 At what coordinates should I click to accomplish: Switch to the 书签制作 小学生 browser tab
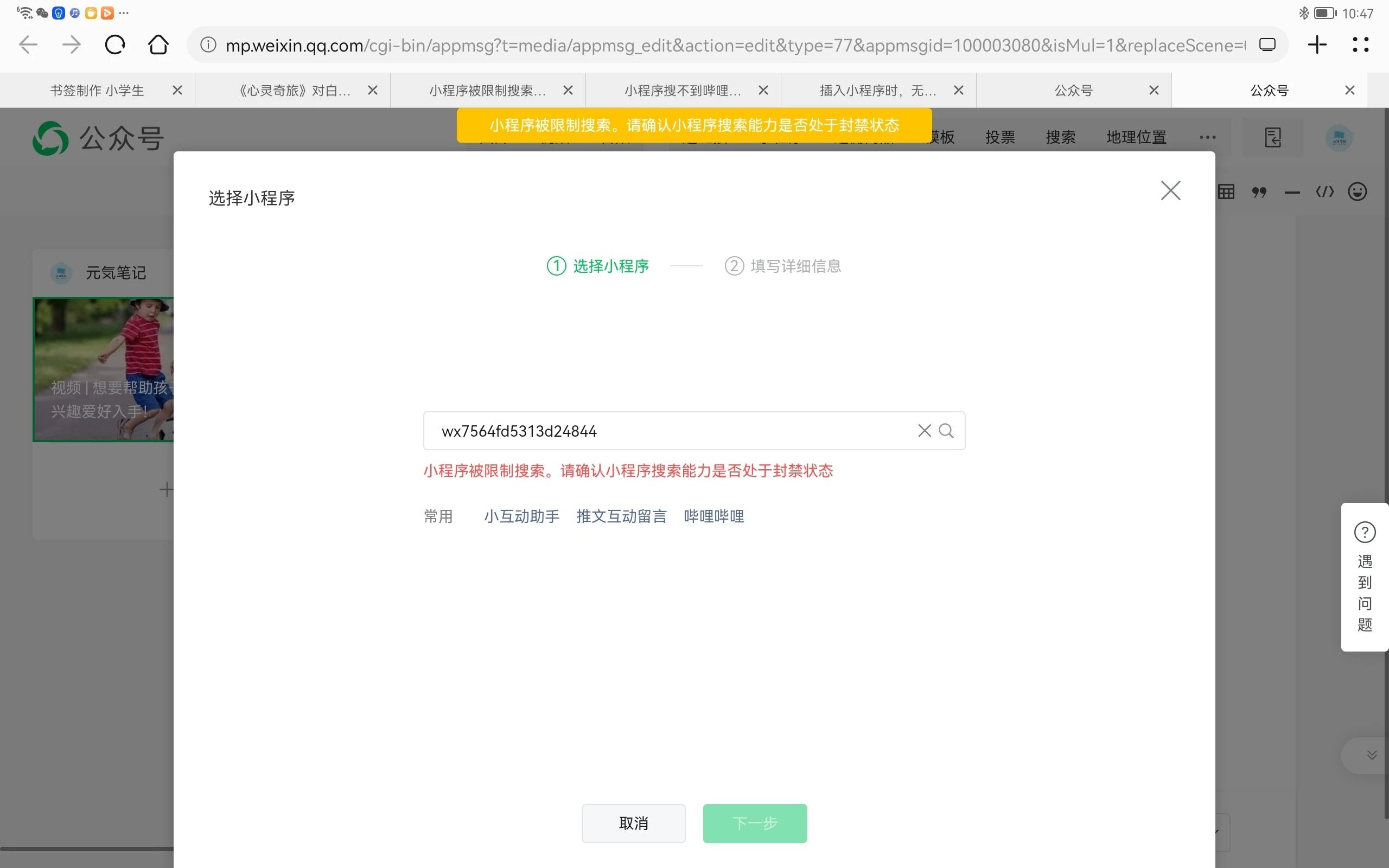click(x=98, y=91)
